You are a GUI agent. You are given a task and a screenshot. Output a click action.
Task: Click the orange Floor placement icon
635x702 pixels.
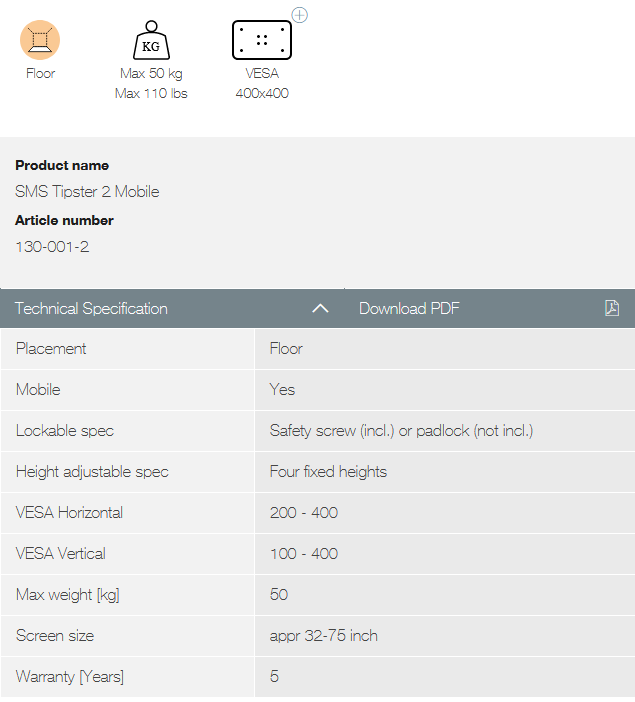click(40, 40)
